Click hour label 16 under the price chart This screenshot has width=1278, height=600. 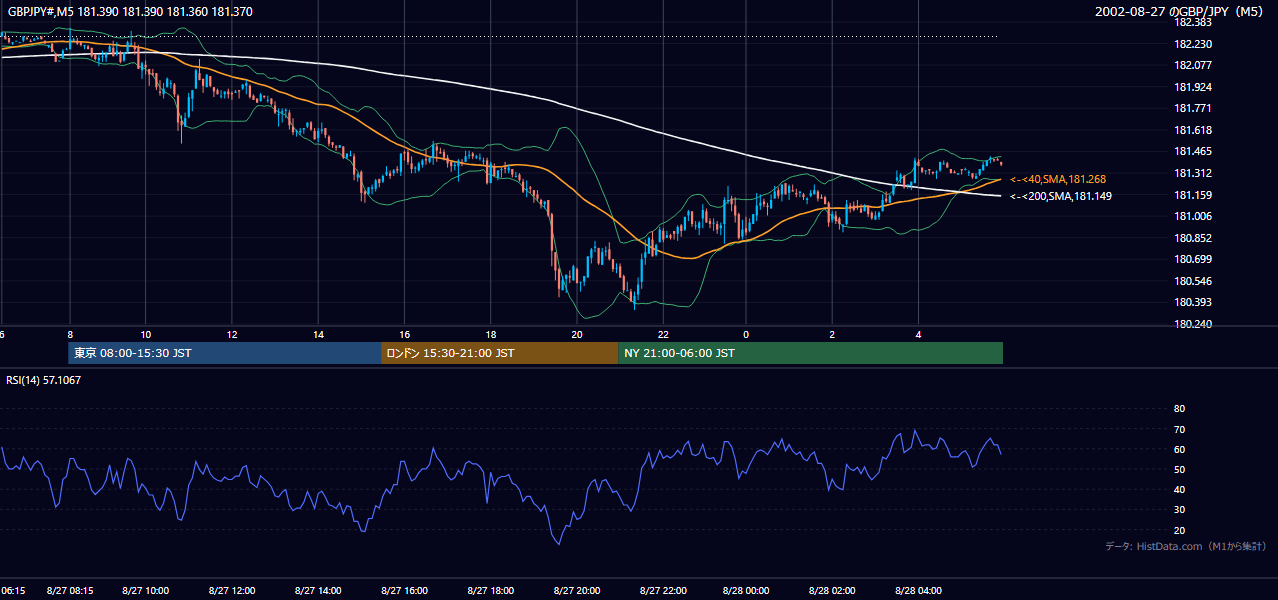point(404,334)
